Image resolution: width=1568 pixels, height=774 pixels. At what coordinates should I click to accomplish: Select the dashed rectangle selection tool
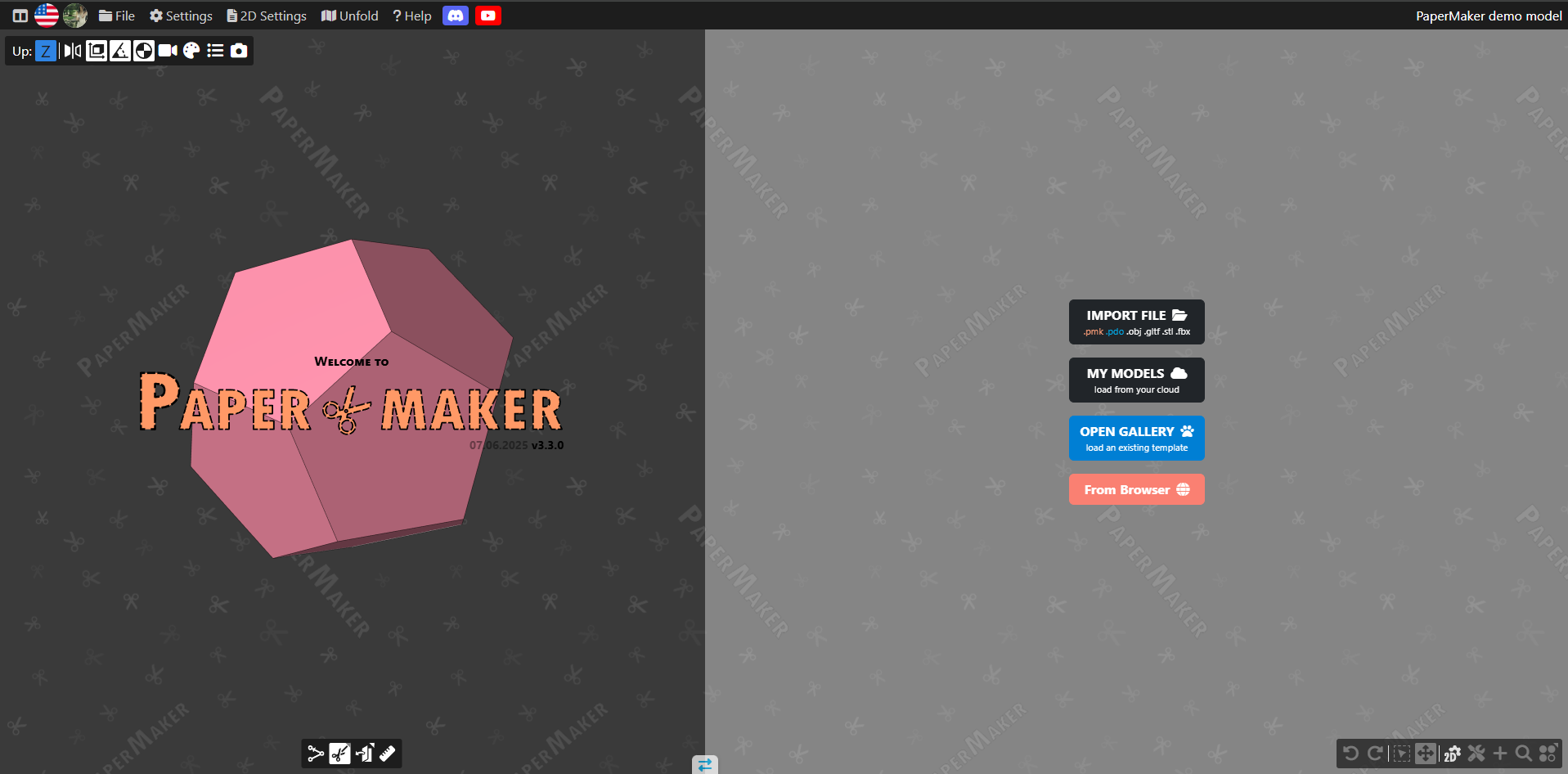[1401, 754]
